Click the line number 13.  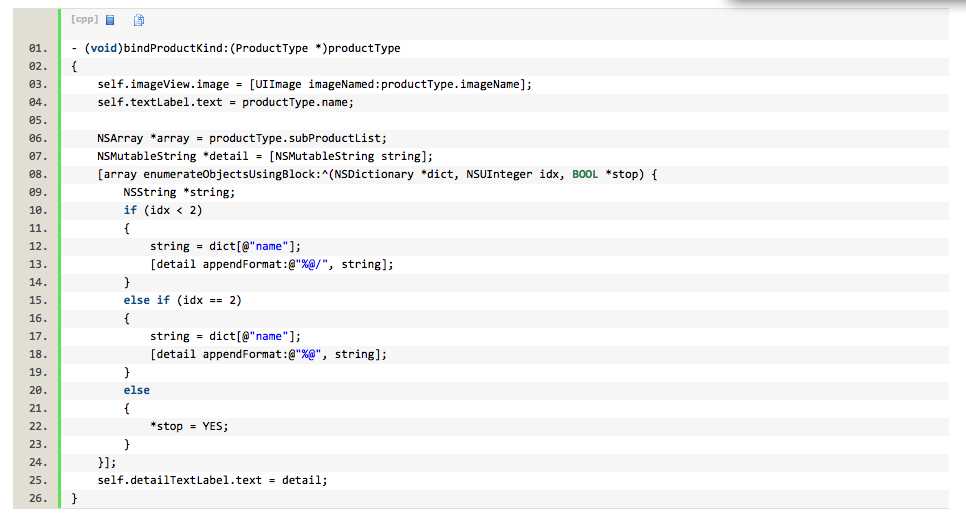point(38,264)
